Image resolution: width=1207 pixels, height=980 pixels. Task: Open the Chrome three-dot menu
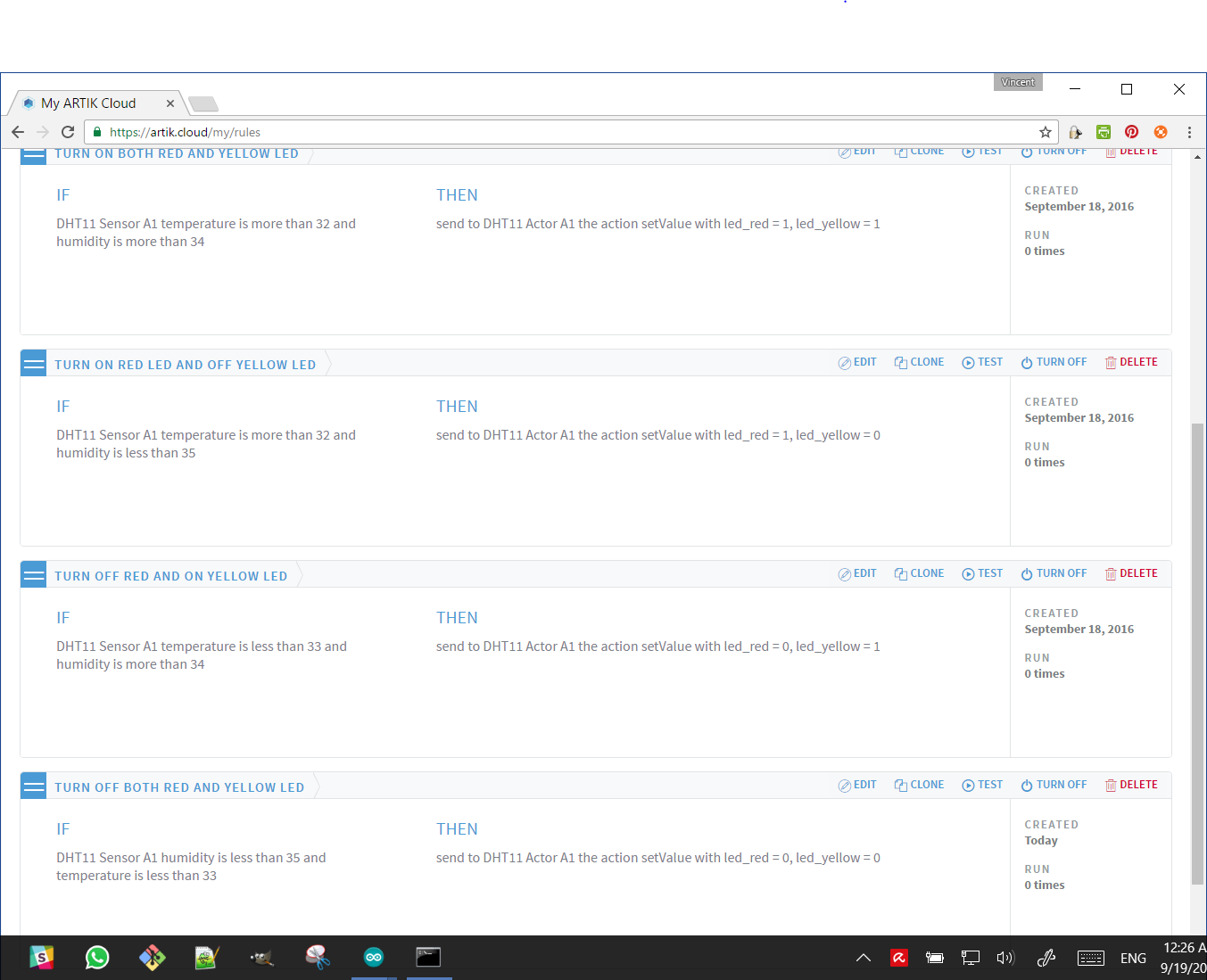pos(1189,132)
